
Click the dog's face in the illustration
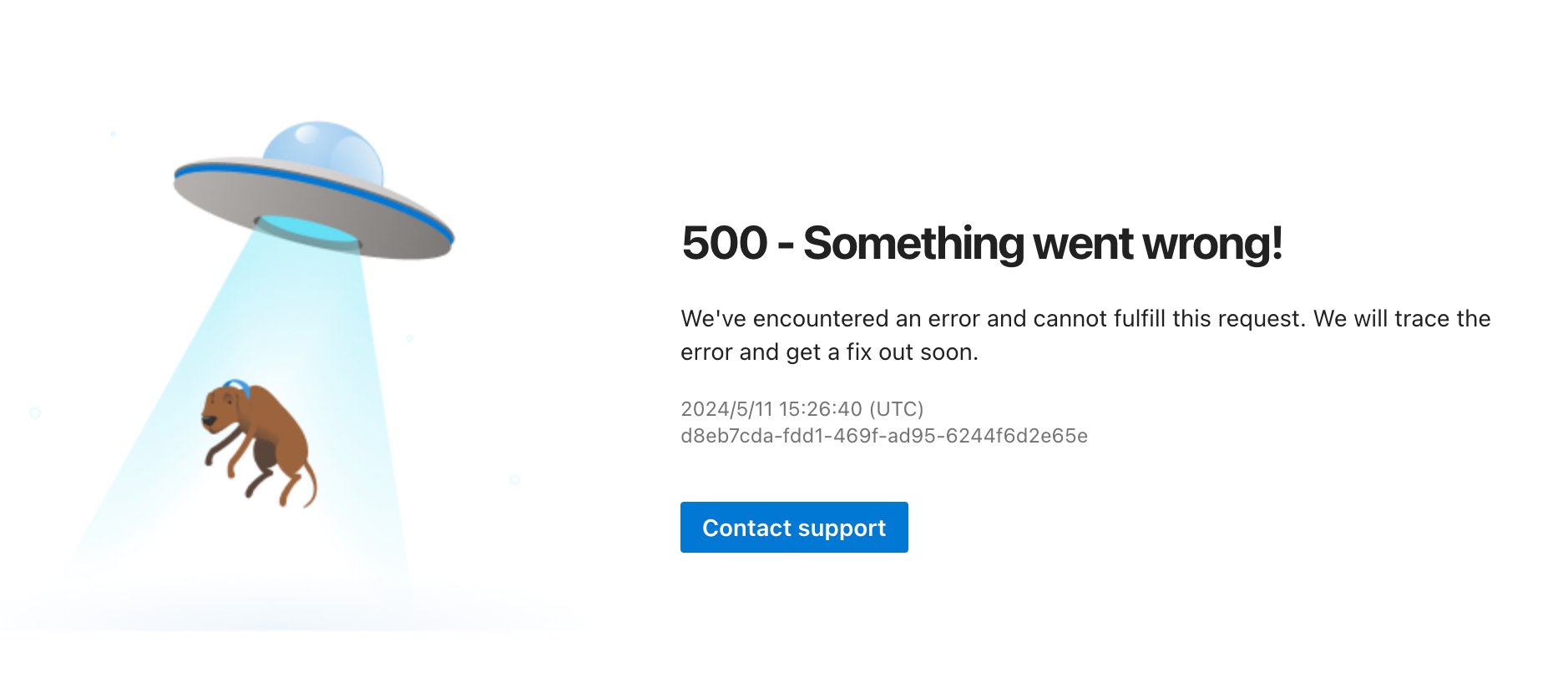[219, 409]
